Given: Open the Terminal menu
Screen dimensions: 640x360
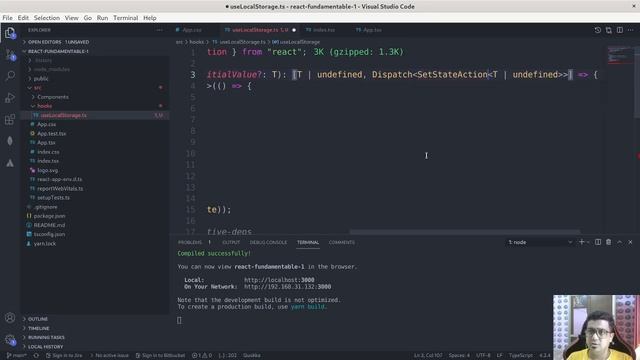Looking at the screenshot, I should [x=125, y=18].
